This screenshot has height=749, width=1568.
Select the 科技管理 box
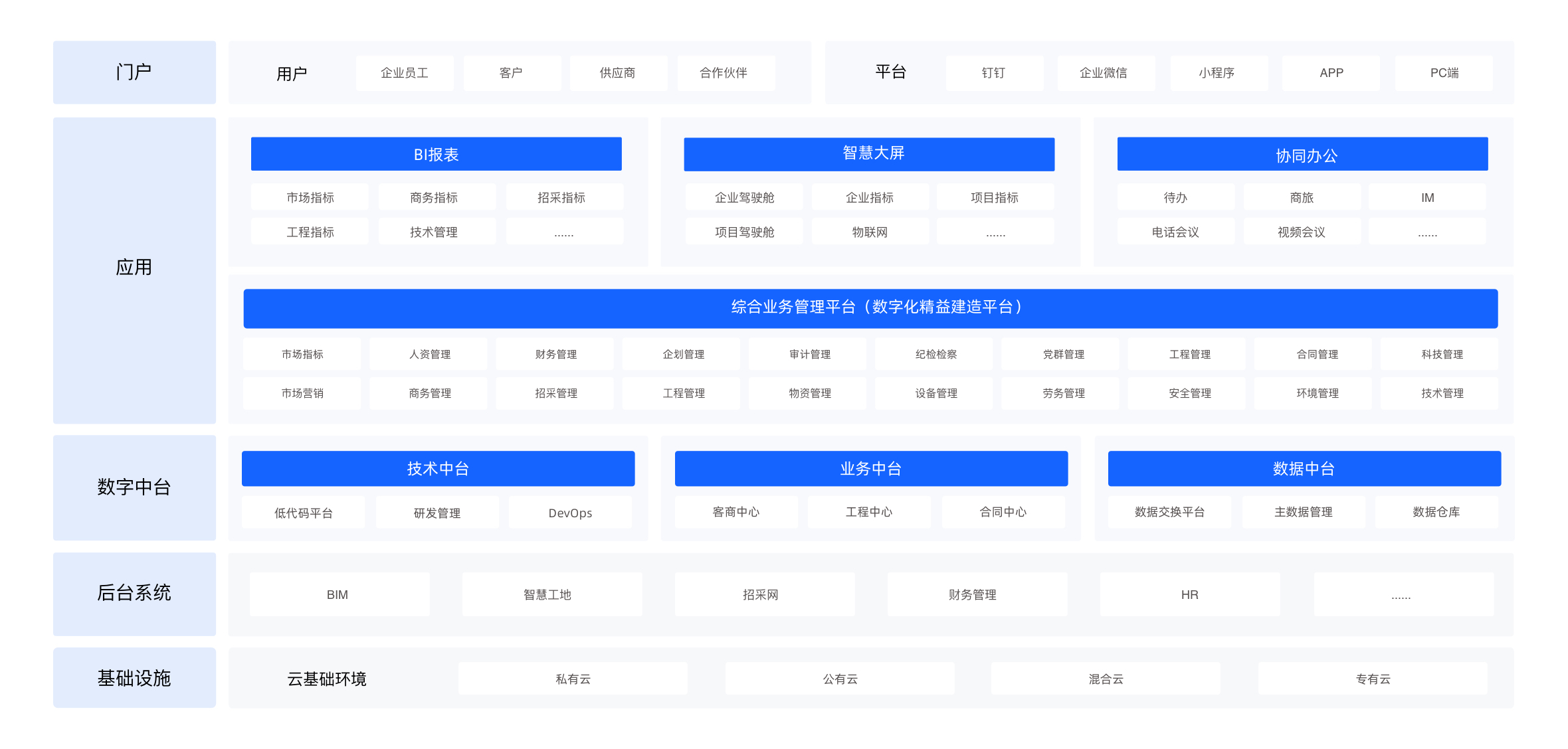pos(1440,354)
